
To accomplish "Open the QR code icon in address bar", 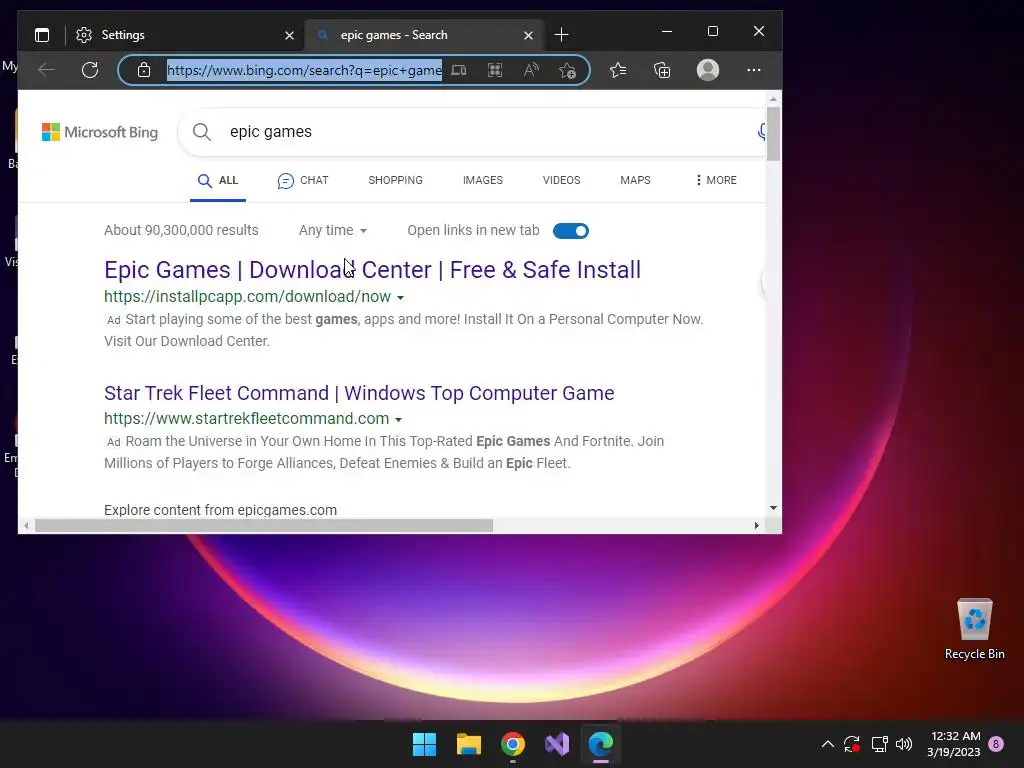I will tap(495, 70).
